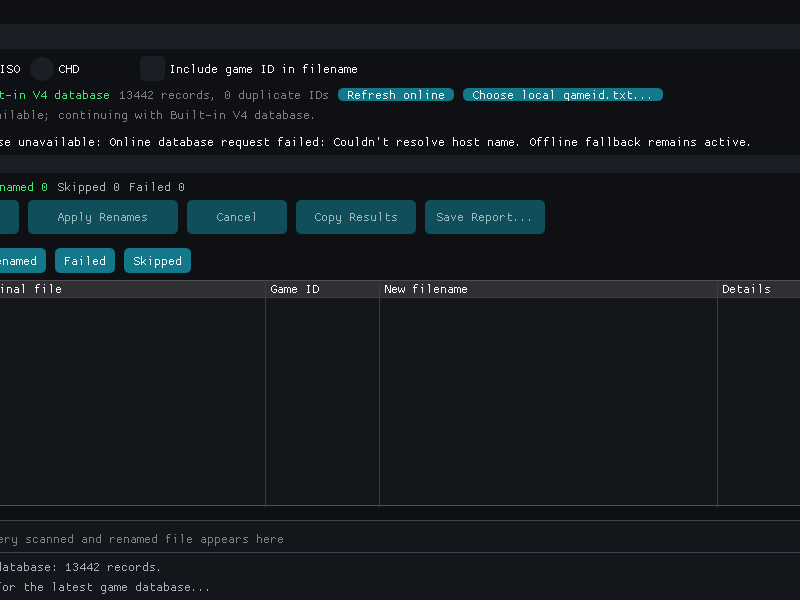Viewport: 800px width, 600px height.
Task: Cancel the current operation
Action: coord(237,217)
